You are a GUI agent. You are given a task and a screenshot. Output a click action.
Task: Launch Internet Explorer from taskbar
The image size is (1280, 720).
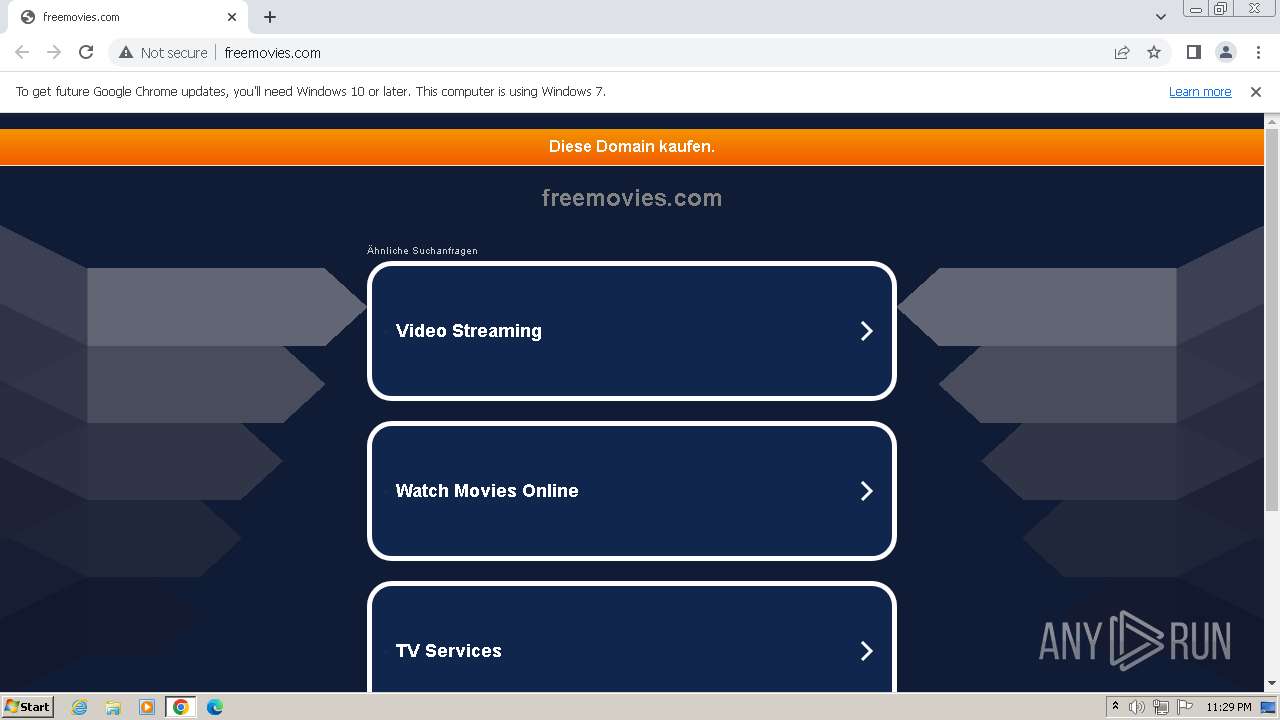click(x=80, y=707)
